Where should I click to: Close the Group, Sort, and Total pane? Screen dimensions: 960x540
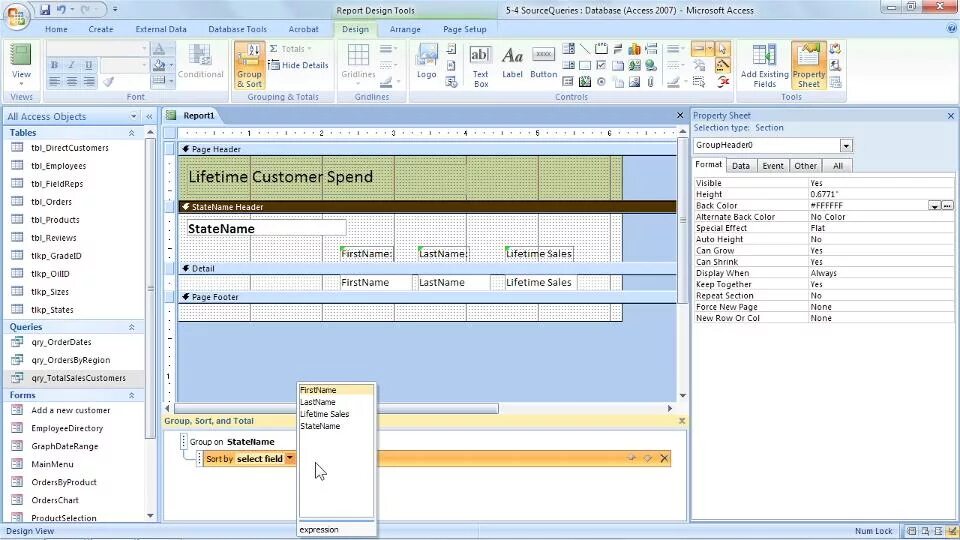coord(681,421)
